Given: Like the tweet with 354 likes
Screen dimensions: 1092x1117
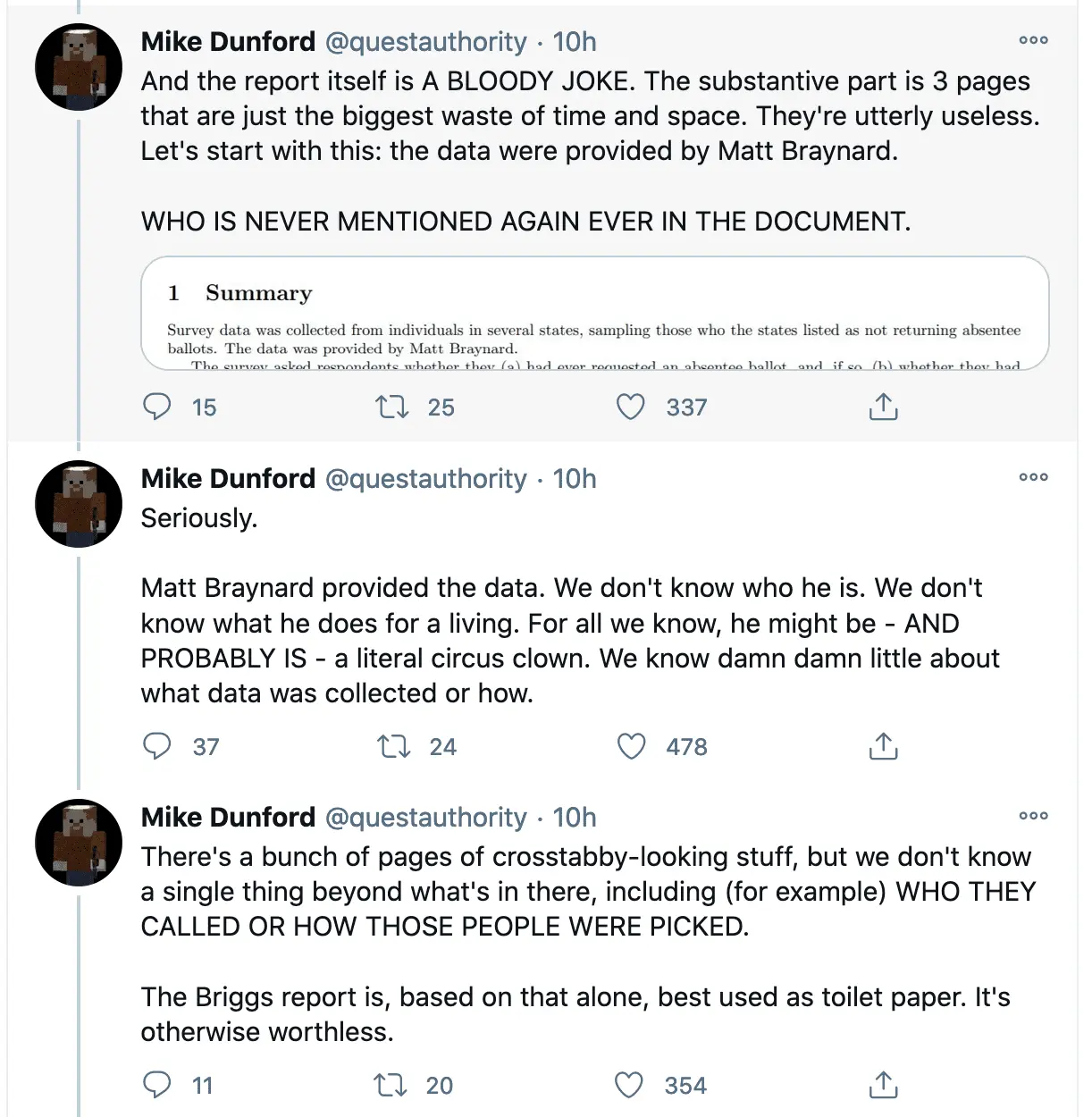Looking at the screenshot, I should pyautogui.click(x=629, y=1085).
